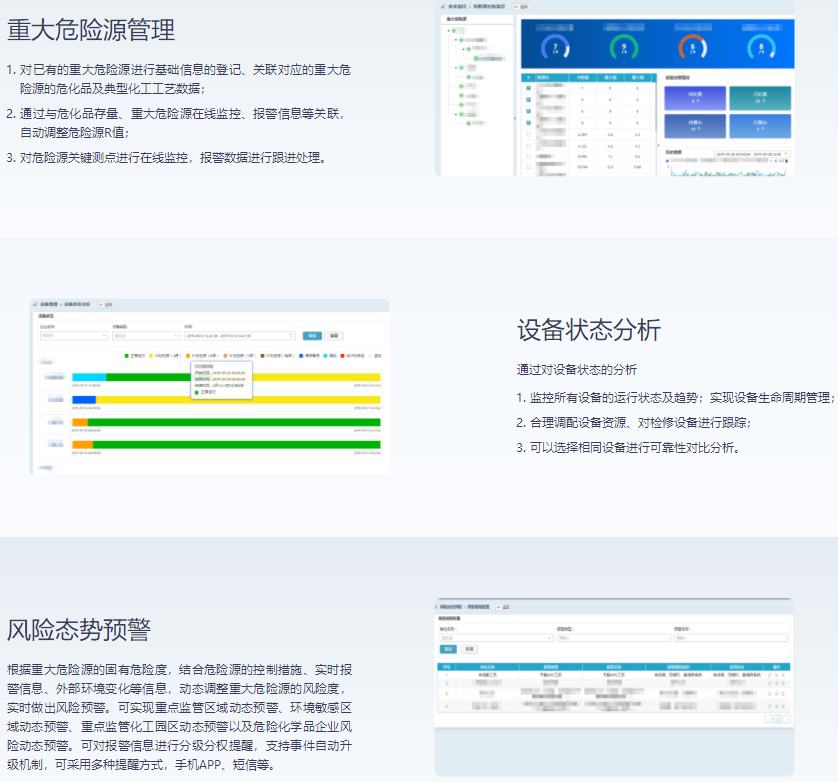Click the 设备状态分析 heading

[588, 329]
